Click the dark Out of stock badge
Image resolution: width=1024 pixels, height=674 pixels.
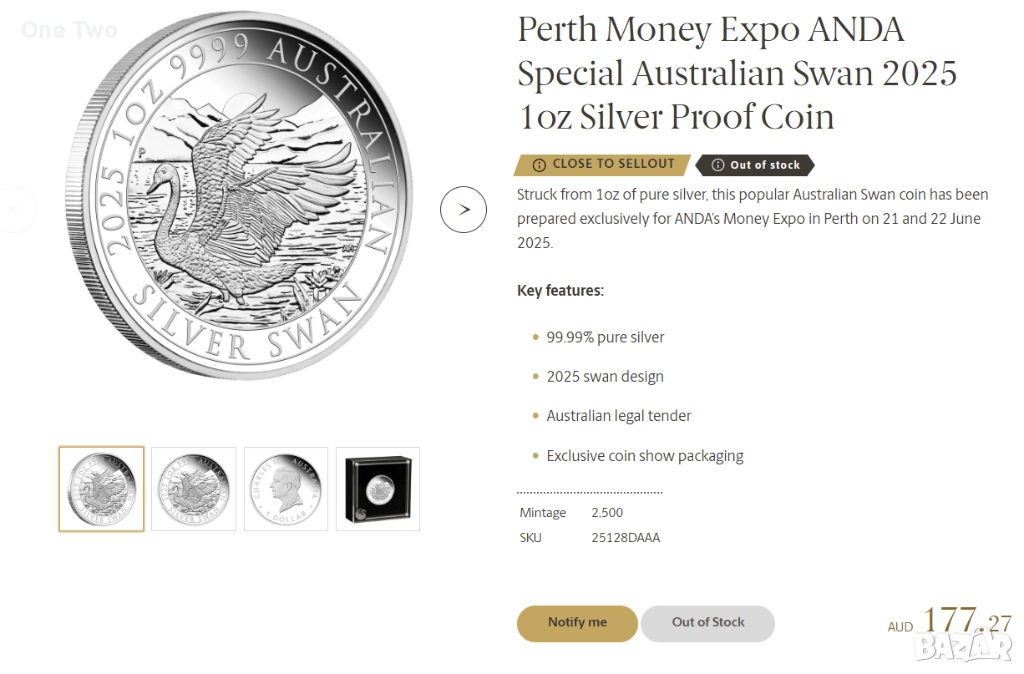(x=755, y=164)
